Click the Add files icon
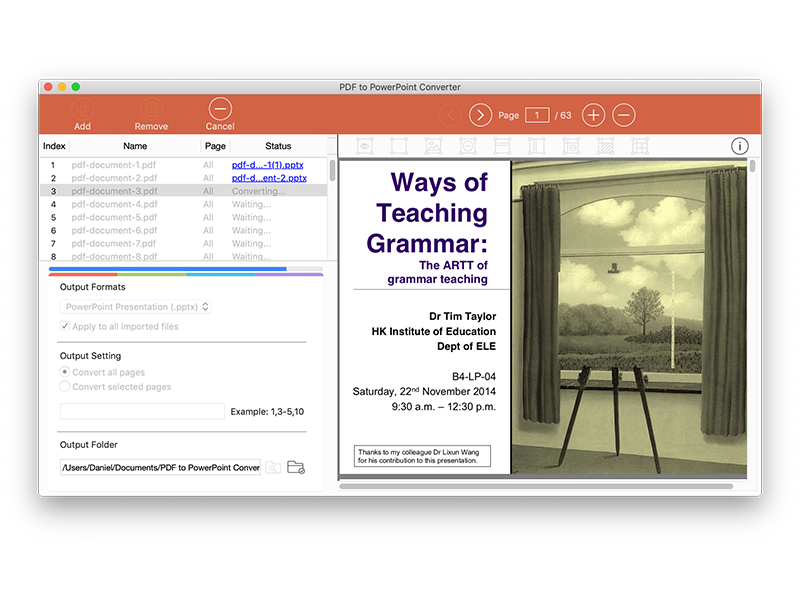The width and height of the screenshot is (800, 600). 82,109
